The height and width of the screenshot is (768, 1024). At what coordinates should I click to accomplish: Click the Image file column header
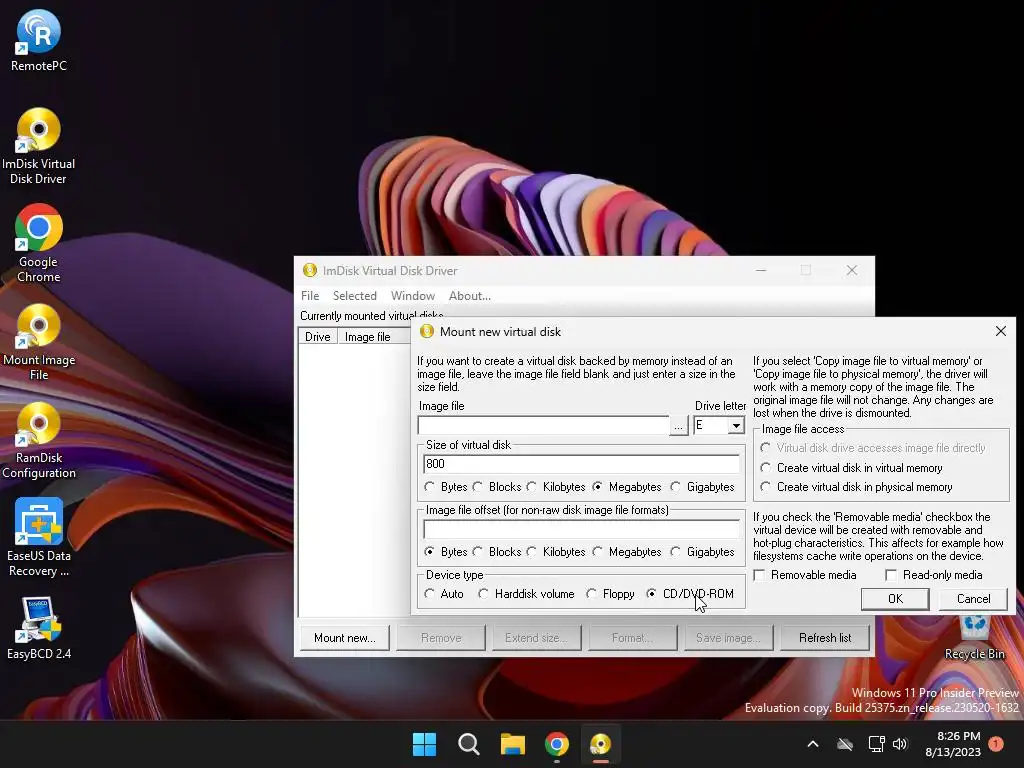pos(374,336)
